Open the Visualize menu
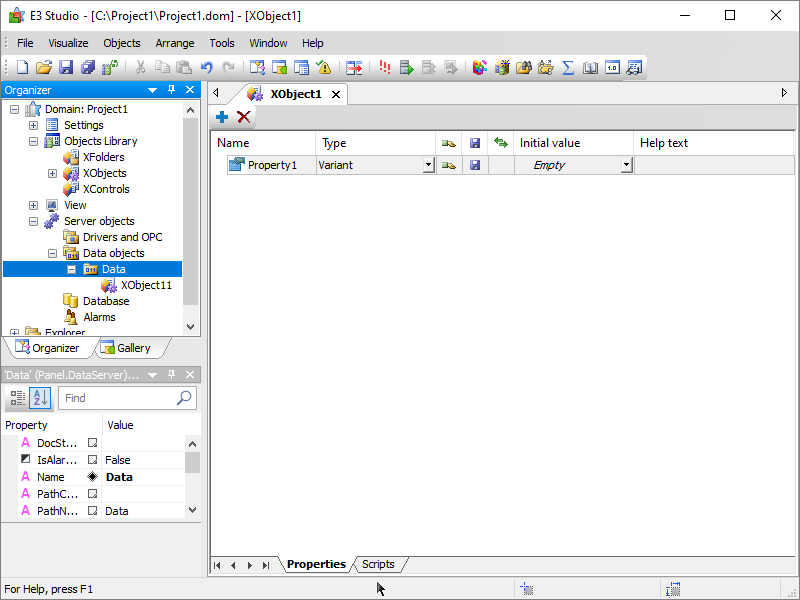 click(x=68, y=43)
